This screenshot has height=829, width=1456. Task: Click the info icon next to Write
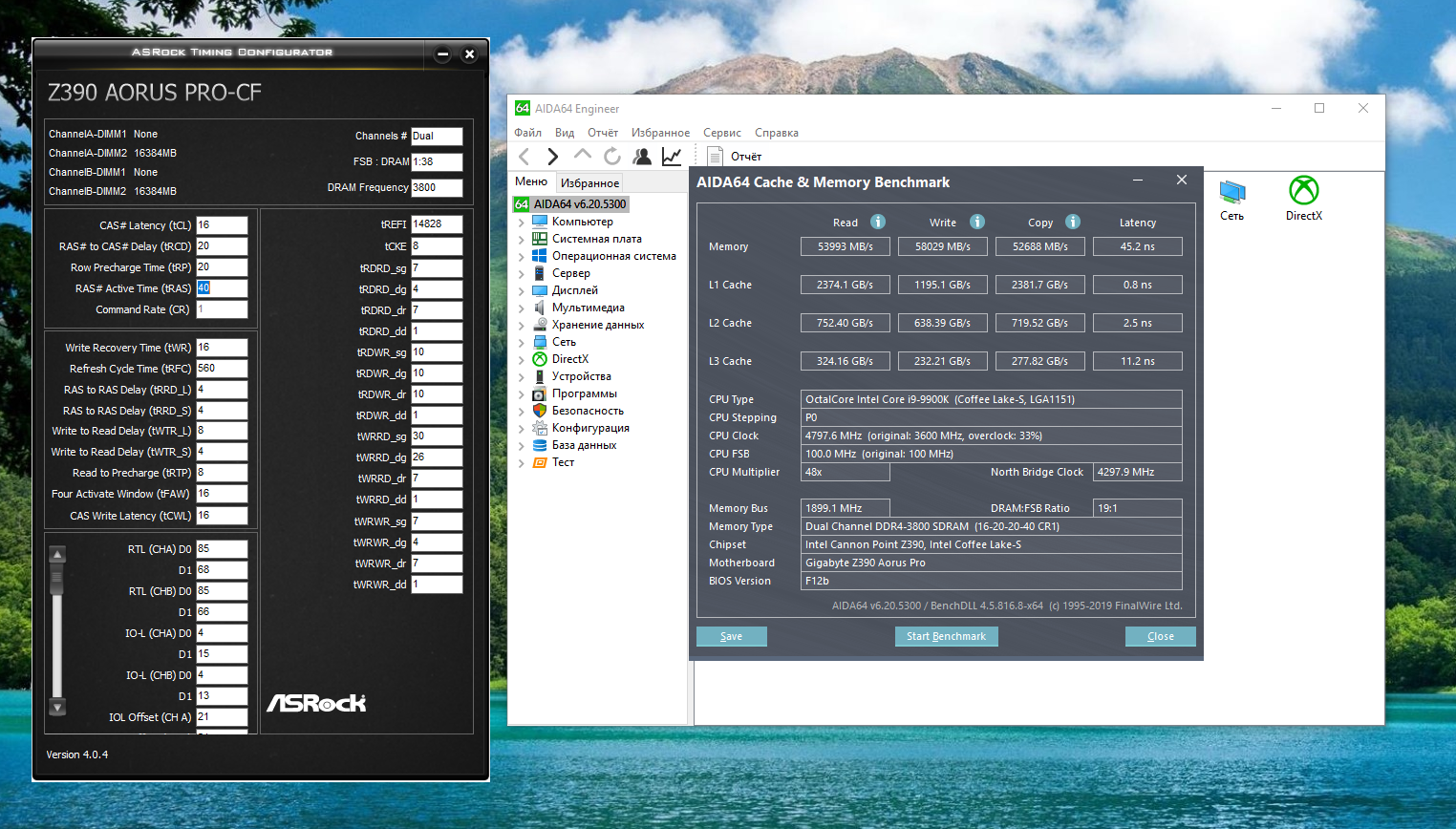click(976, 222)
